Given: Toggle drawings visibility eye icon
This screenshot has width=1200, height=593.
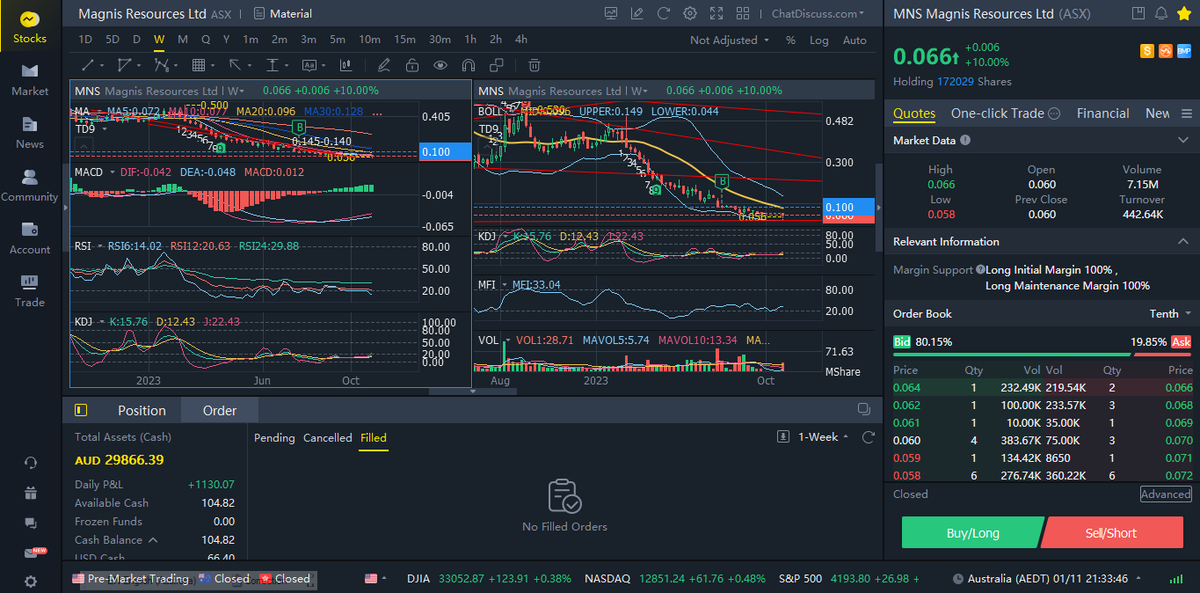Looking at the screenshot, I should coord(440,65).
